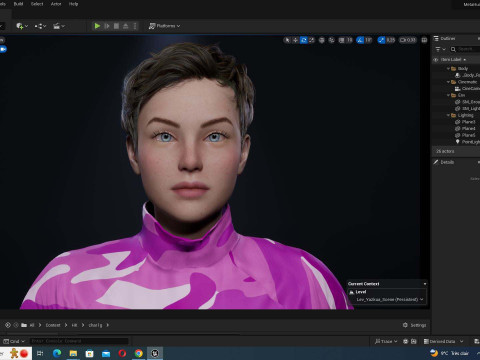Select the Body folder row
Viewport: 480px width, 360px height.
(x=456, y=69)
